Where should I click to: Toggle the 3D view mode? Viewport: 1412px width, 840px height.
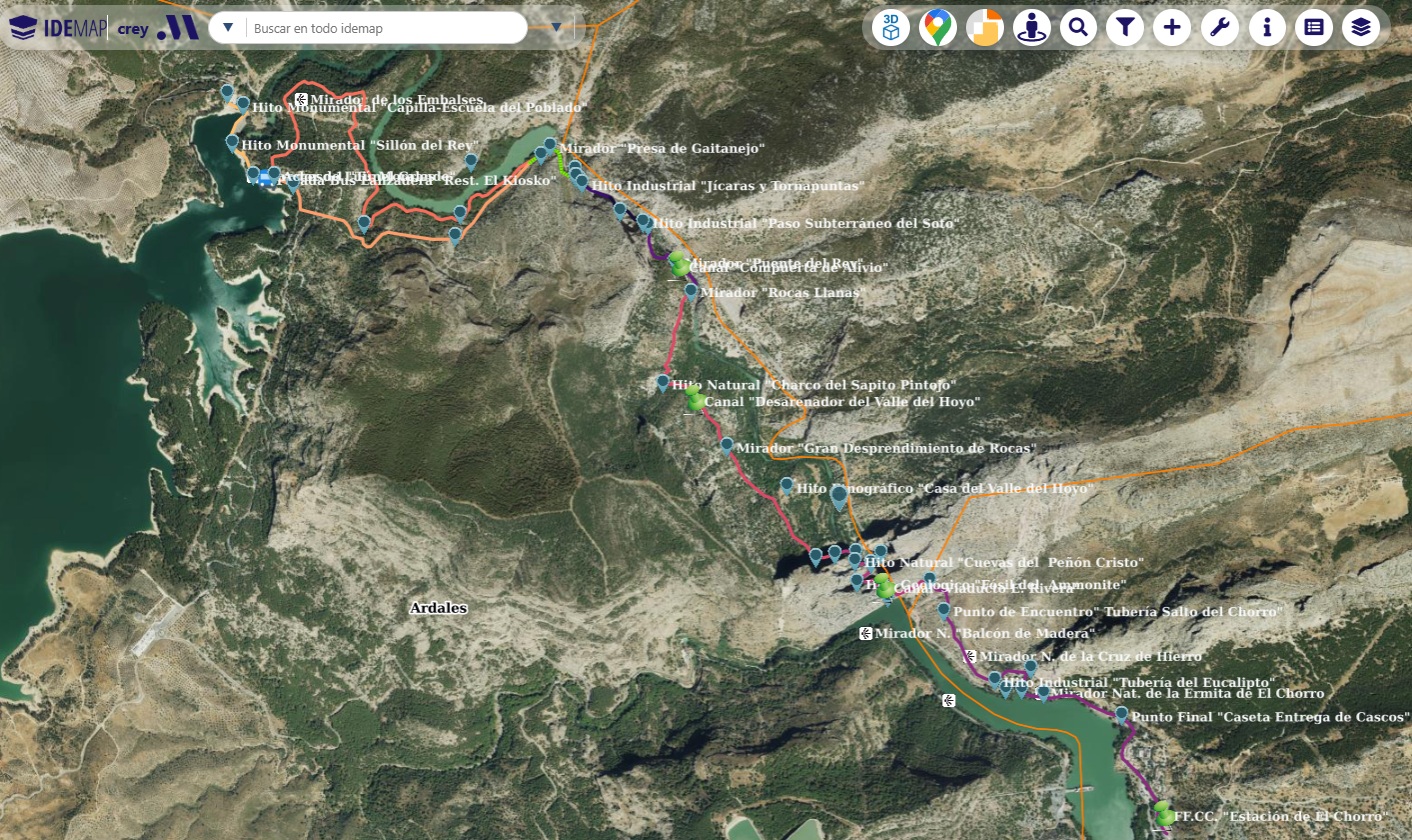890,27
